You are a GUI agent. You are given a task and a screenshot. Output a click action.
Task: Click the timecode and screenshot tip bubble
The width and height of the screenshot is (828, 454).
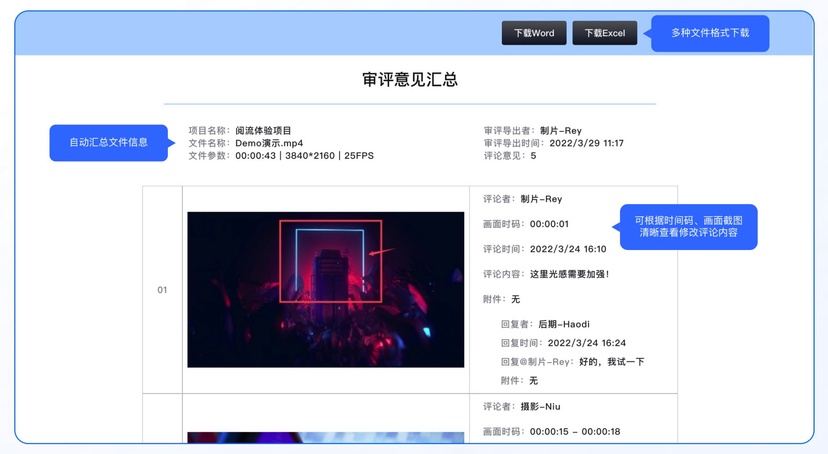[x=688, y=227]
